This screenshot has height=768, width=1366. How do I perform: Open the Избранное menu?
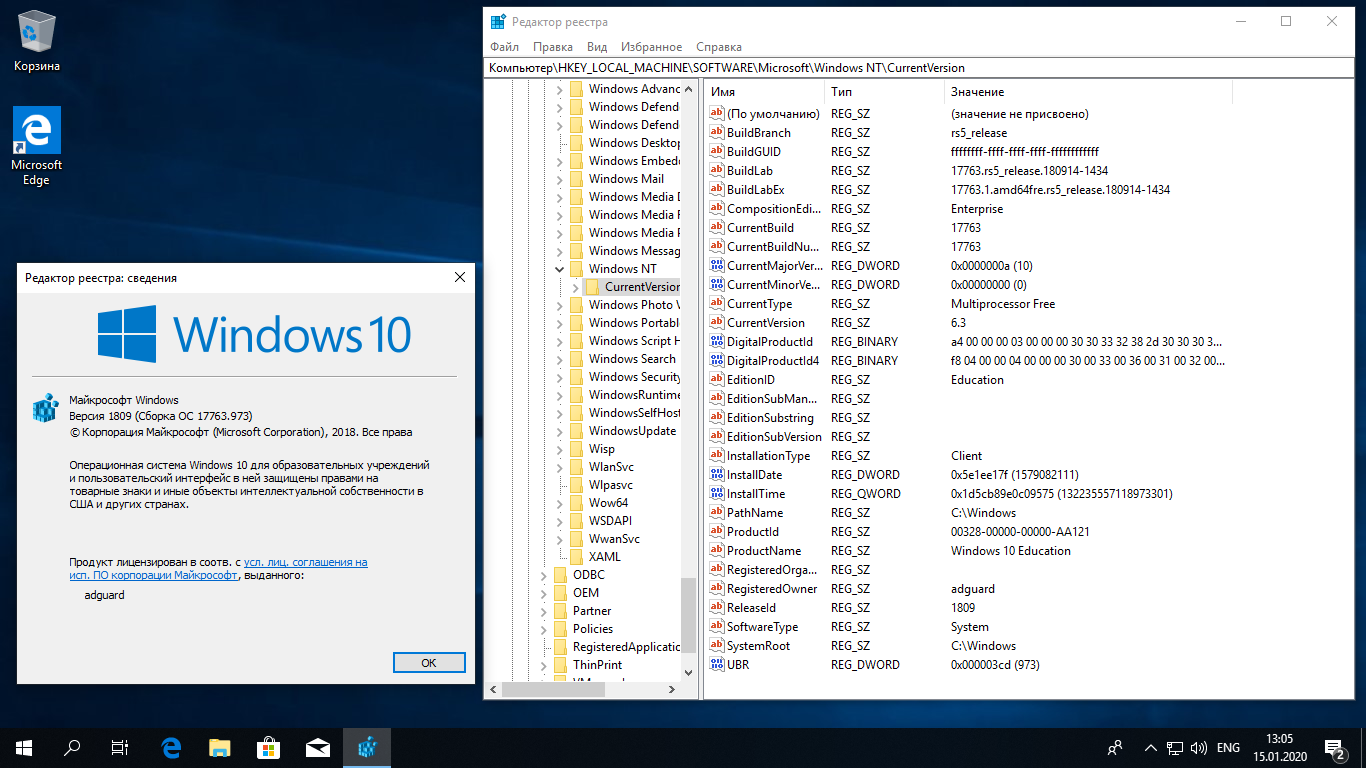coord(651,47)
